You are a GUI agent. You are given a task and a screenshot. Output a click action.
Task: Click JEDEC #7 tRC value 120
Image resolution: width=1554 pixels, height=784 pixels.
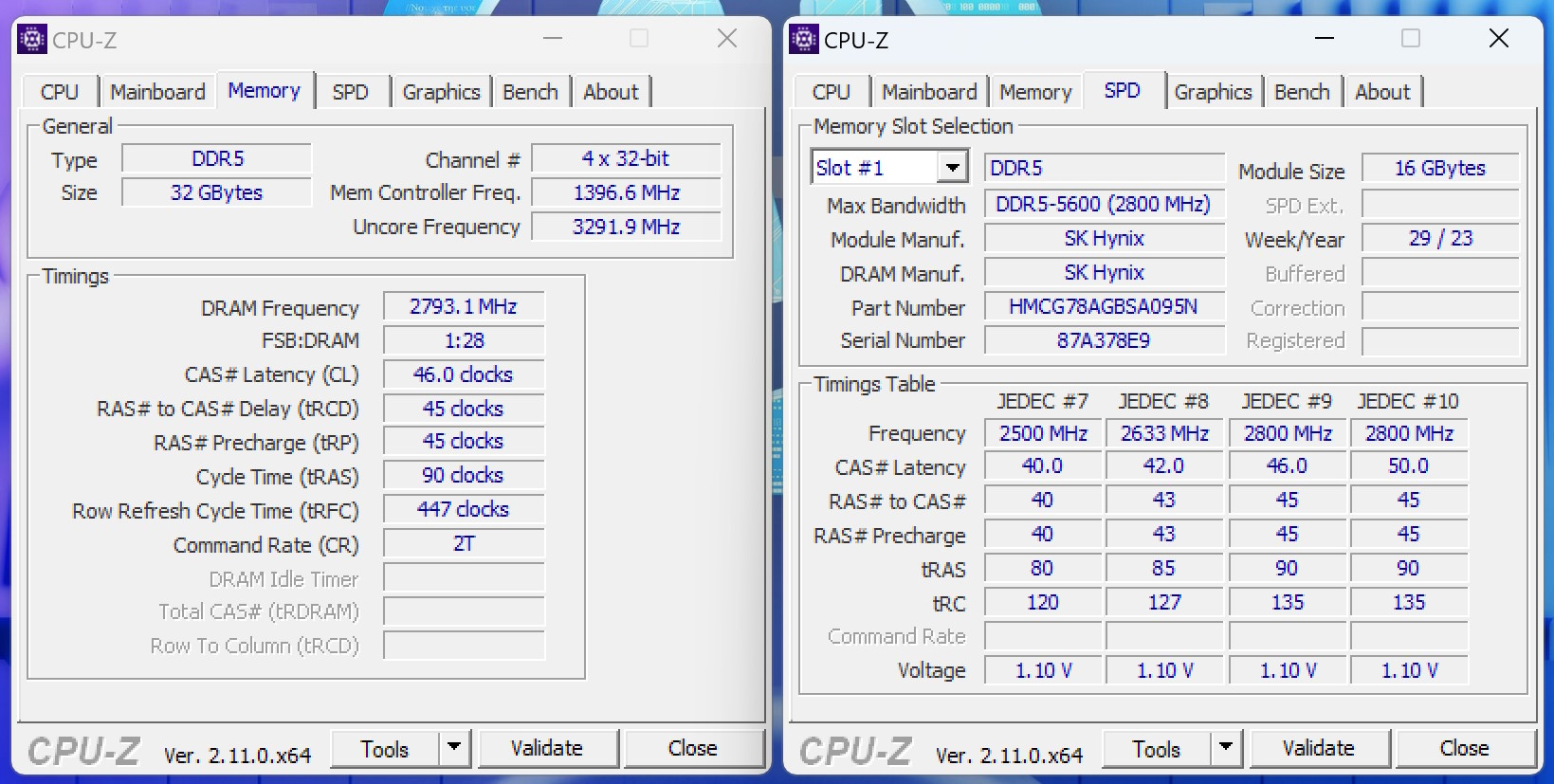(1043, 602)
